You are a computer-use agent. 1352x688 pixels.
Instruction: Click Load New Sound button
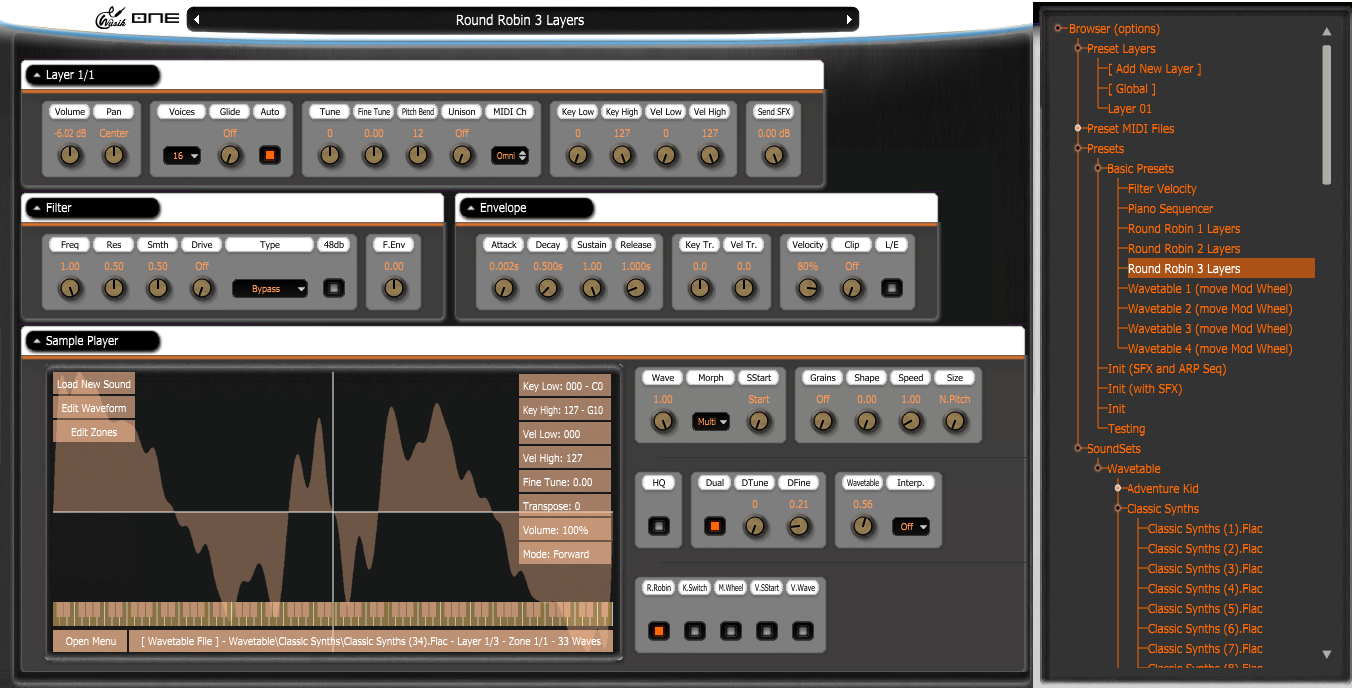coord(93,384)
